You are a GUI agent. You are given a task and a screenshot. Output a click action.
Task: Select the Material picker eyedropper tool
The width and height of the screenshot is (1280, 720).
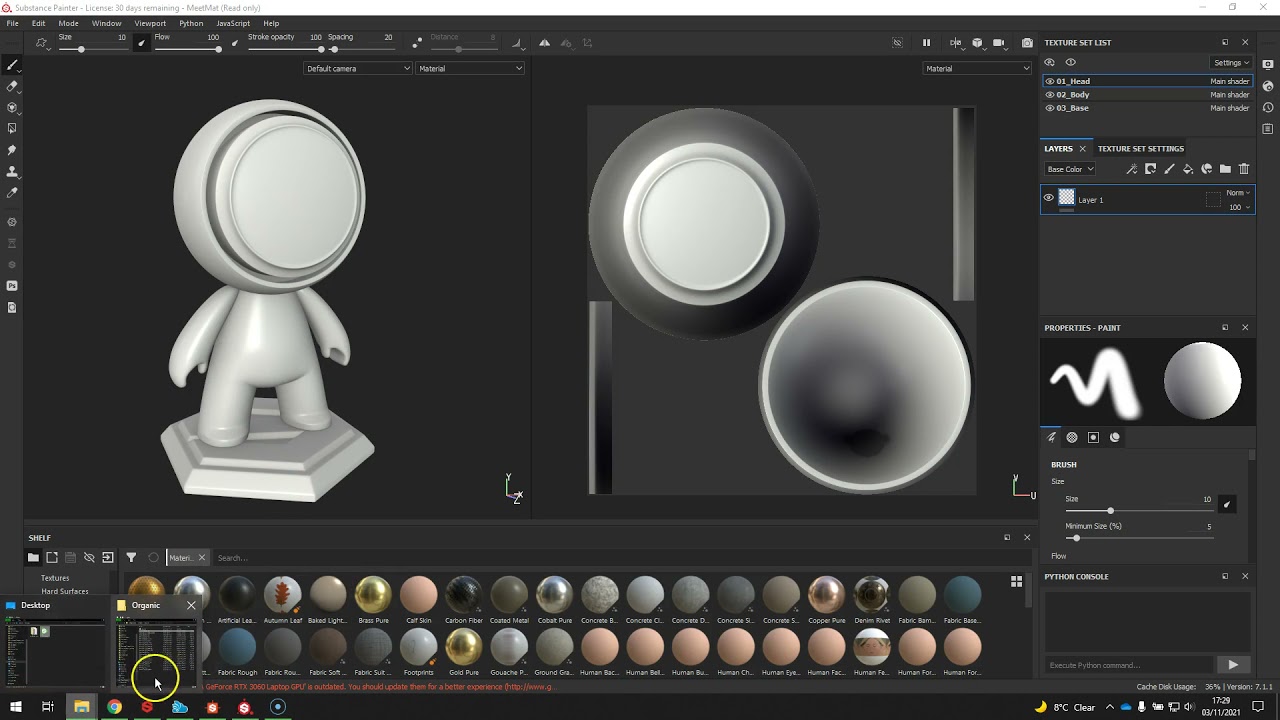point(12,192)
